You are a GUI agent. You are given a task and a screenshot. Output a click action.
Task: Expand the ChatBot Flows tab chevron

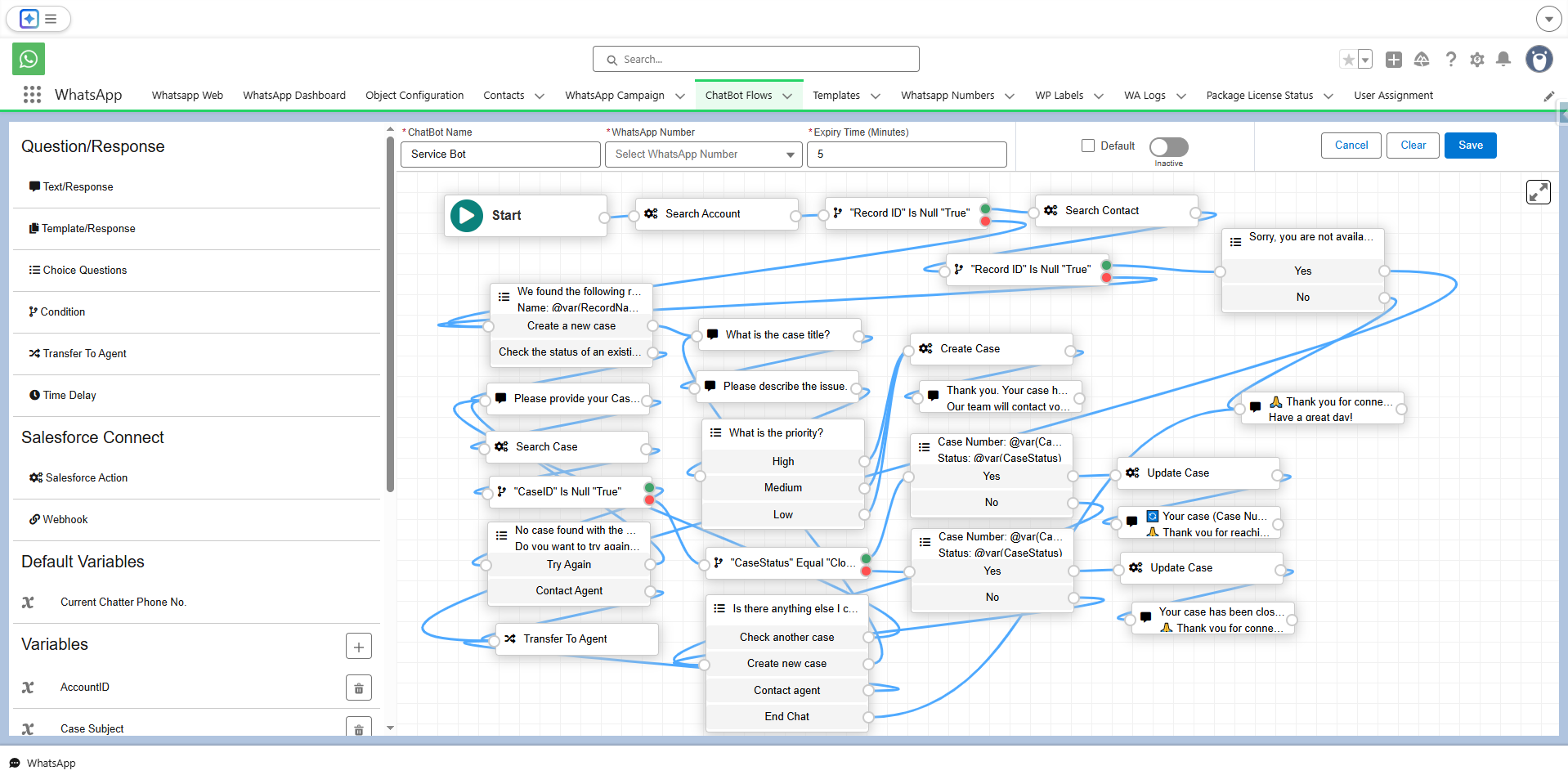pos(787,96)
